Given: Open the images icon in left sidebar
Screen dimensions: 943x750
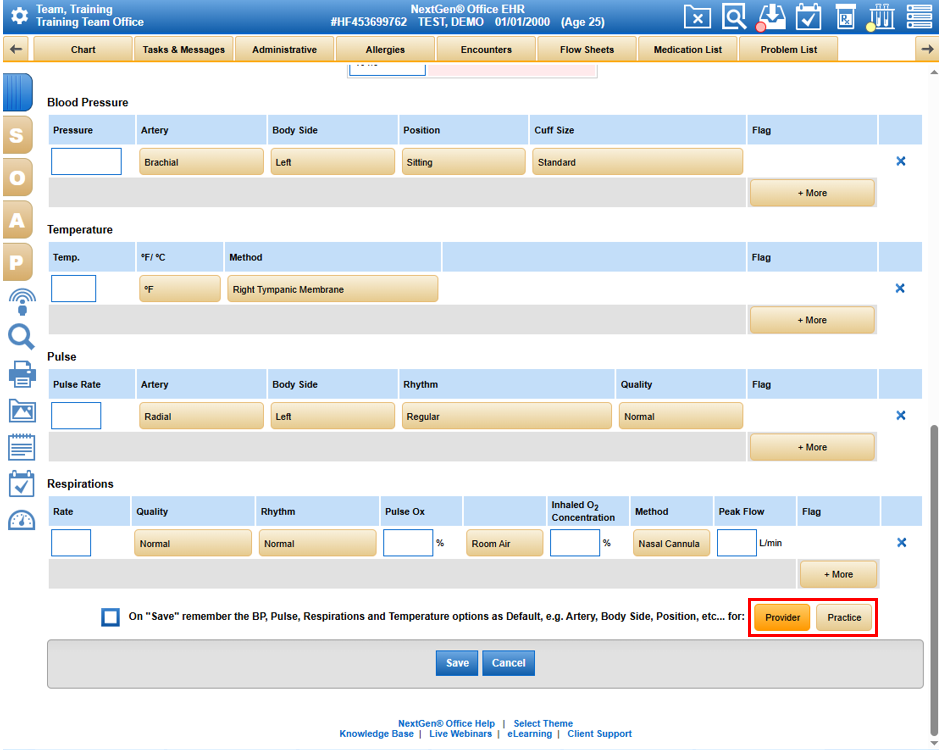Looking at the screenshot, I should (22, 410).
